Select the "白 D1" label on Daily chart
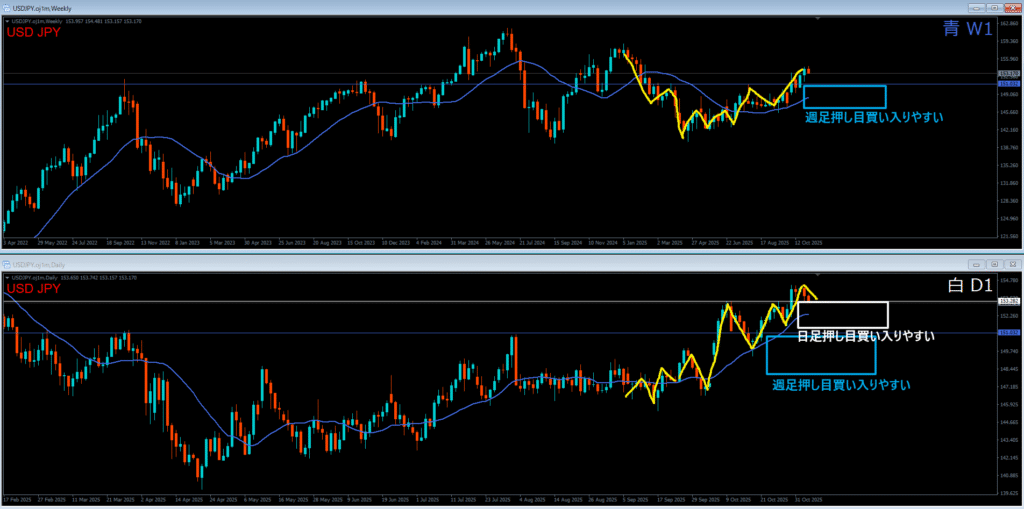Screen dimensions: 1024x509 (x=969, y=286)
